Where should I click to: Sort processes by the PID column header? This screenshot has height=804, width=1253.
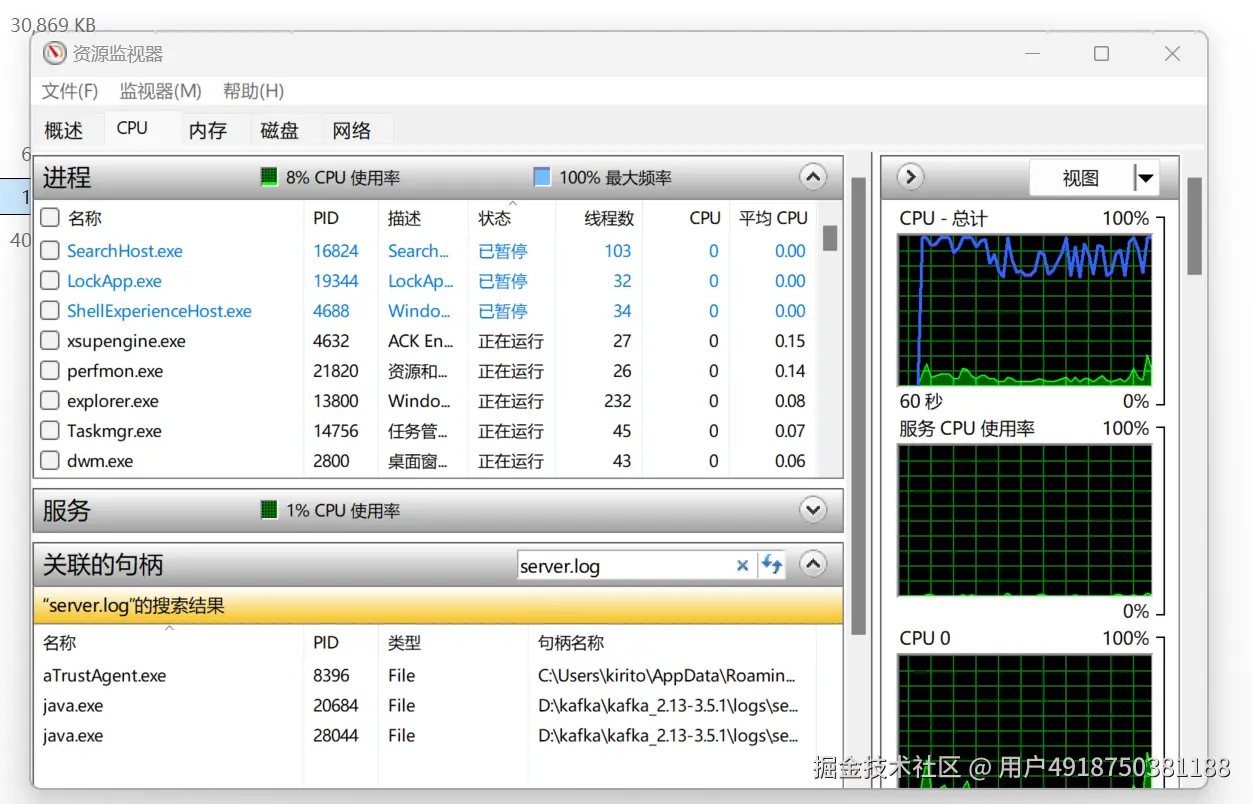pos(326,217)
